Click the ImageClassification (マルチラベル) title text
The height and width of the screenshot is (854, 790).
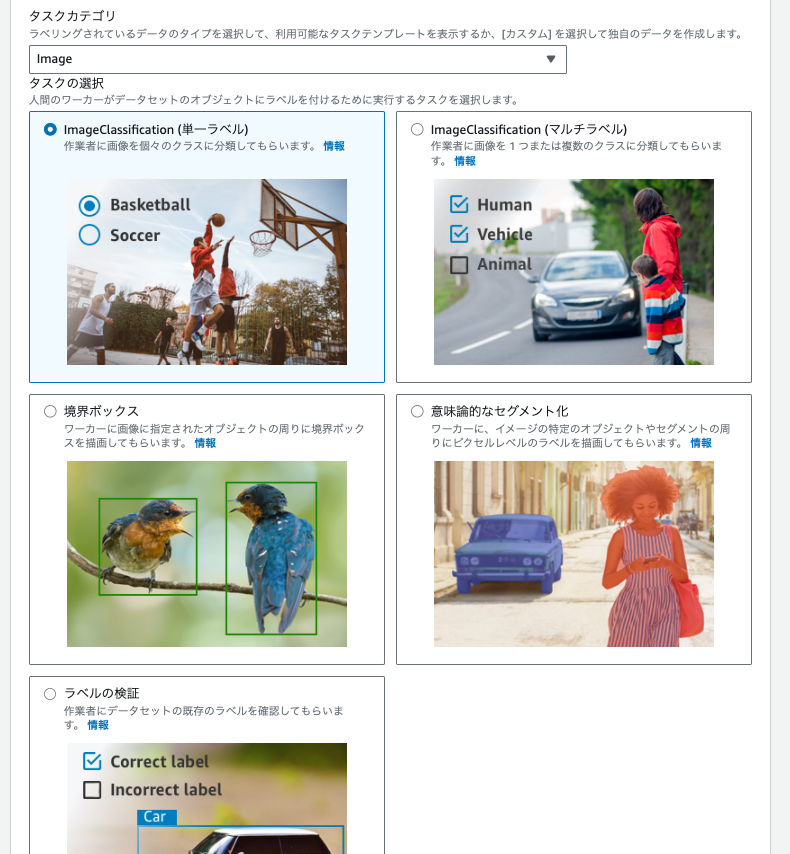pos(529,130)
